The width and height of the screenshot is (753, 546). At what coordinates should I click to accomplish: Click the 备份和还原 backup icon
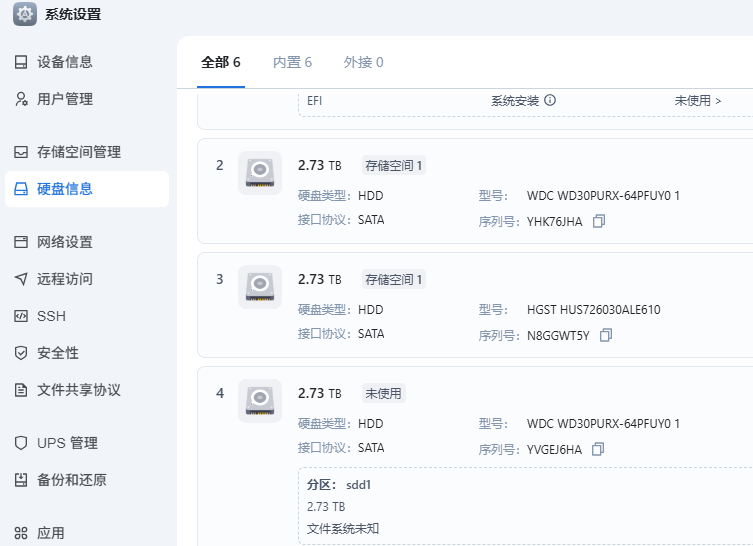(x=21, y=480)
